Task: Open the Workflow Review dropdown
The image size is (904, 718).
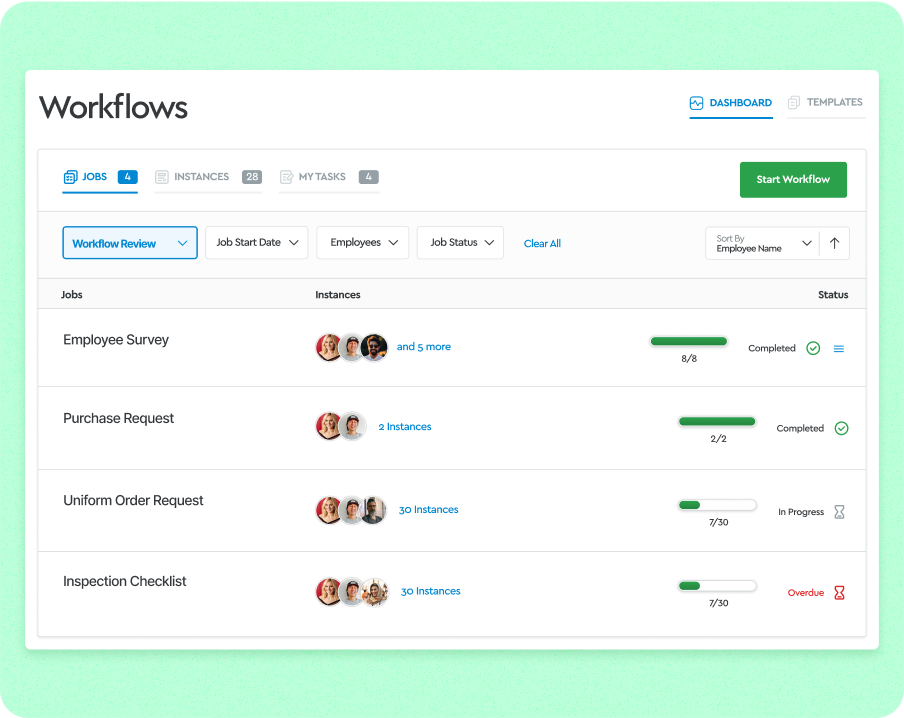Action: (130, 243)
